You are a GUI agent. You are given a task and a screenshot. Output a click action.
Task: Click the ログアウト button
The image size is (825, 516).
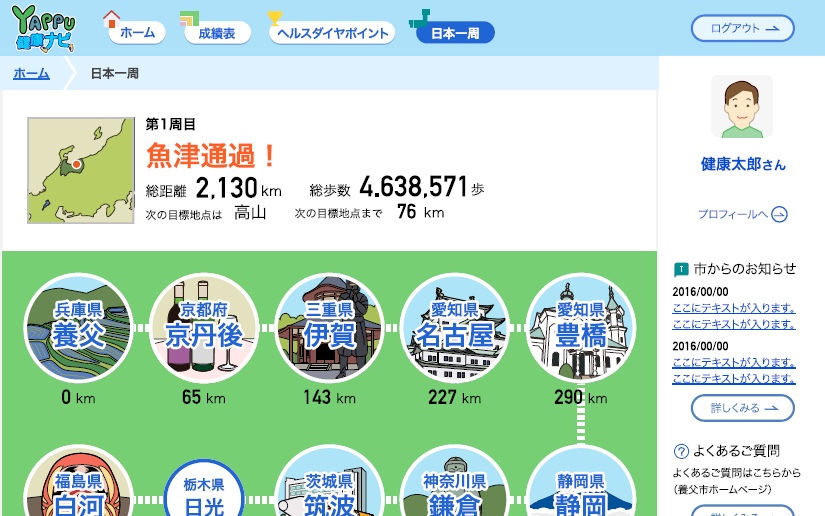(742, 28)
